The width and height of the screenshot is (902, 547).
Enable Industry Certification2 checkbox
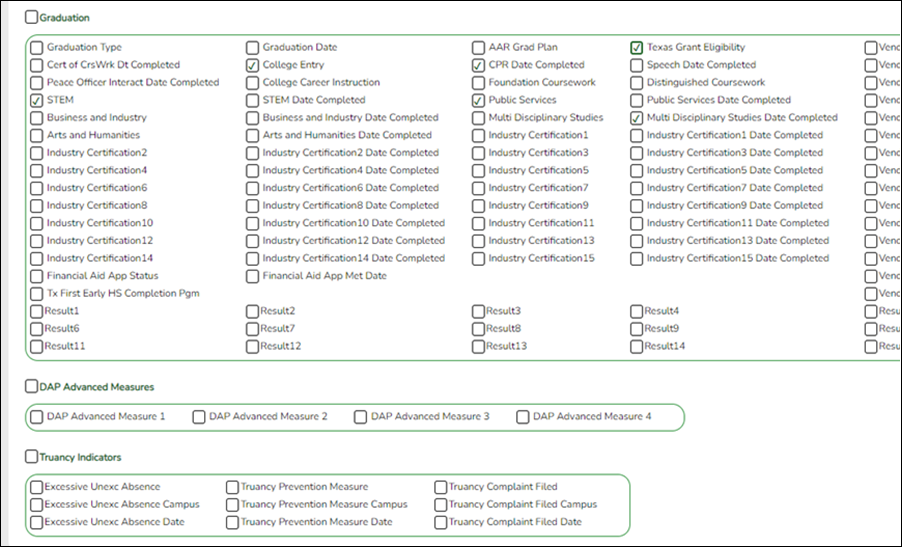(x=37, y=154)
